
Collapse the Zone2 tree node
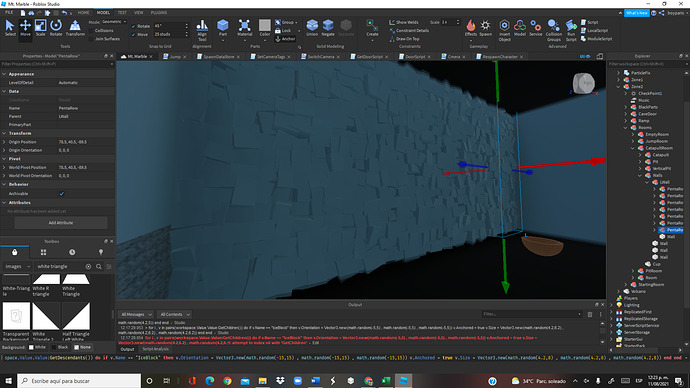[x=618, y=87]
